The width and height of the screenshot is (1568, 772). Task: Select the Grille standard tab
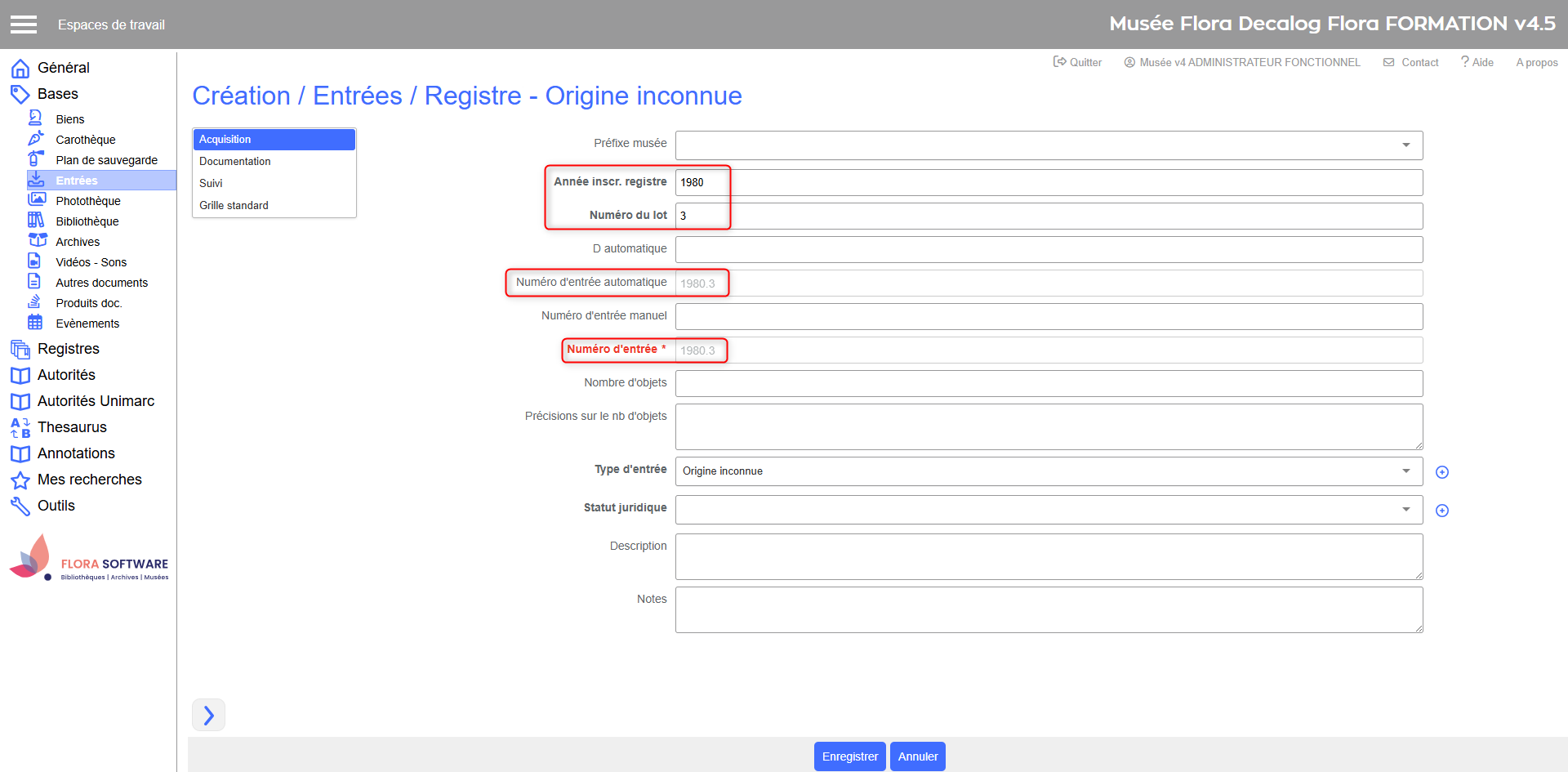(234, 205)
